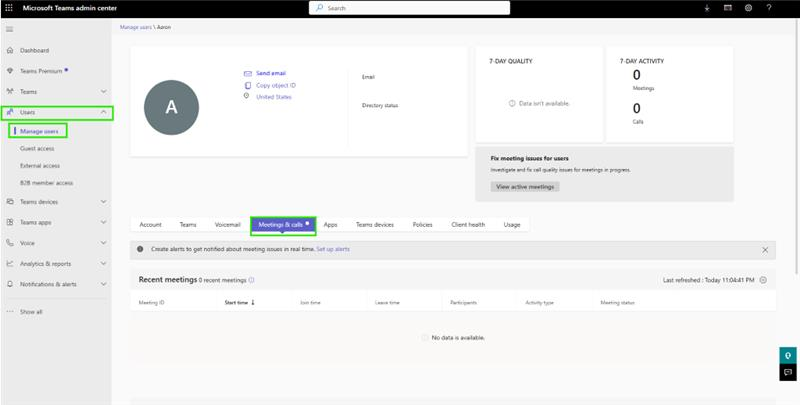800x405 pixels.
Task: Switch to the Account tab
Action: [x=151, y=224]
